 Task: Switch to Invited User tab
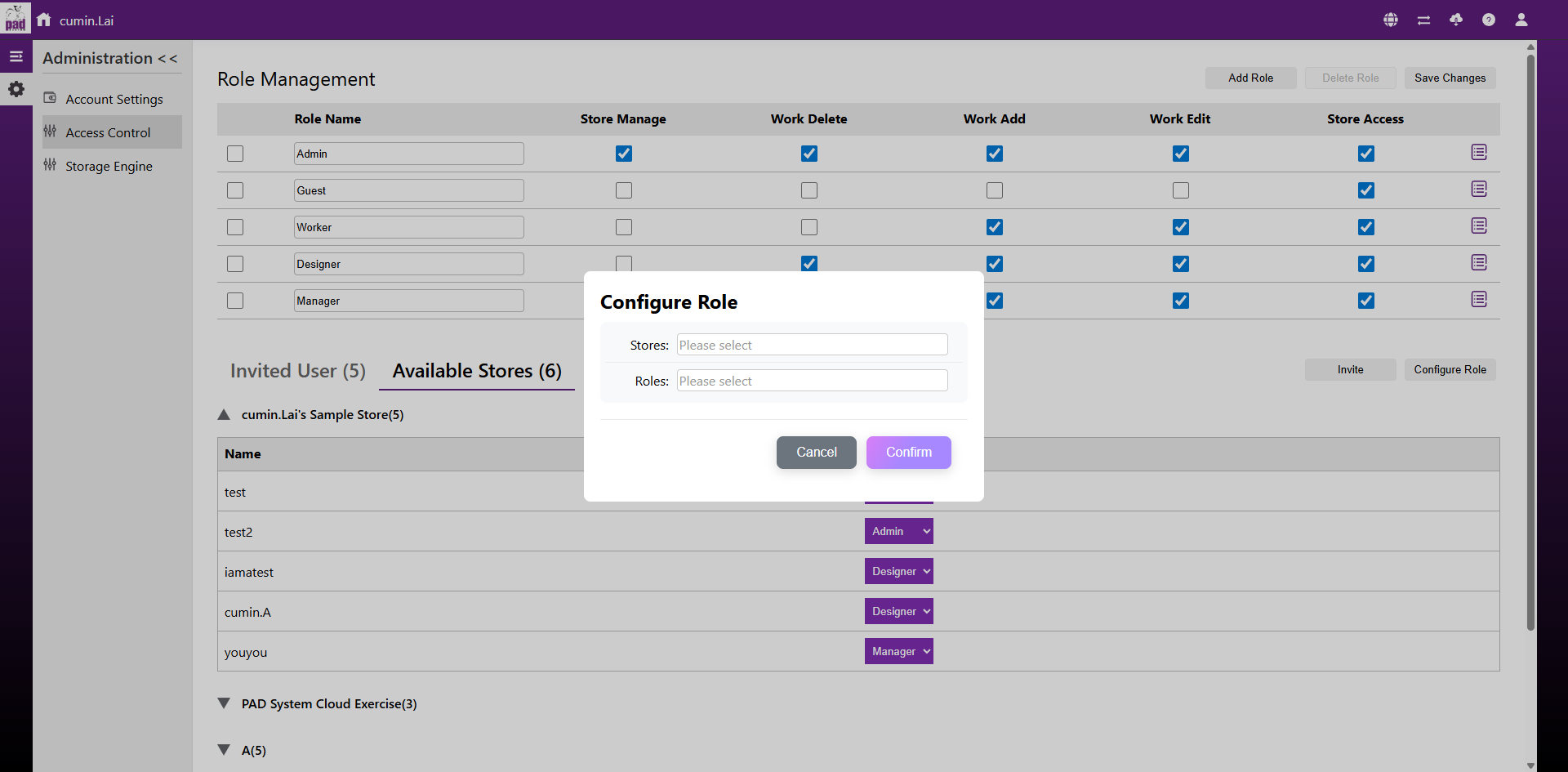point(298,371)
